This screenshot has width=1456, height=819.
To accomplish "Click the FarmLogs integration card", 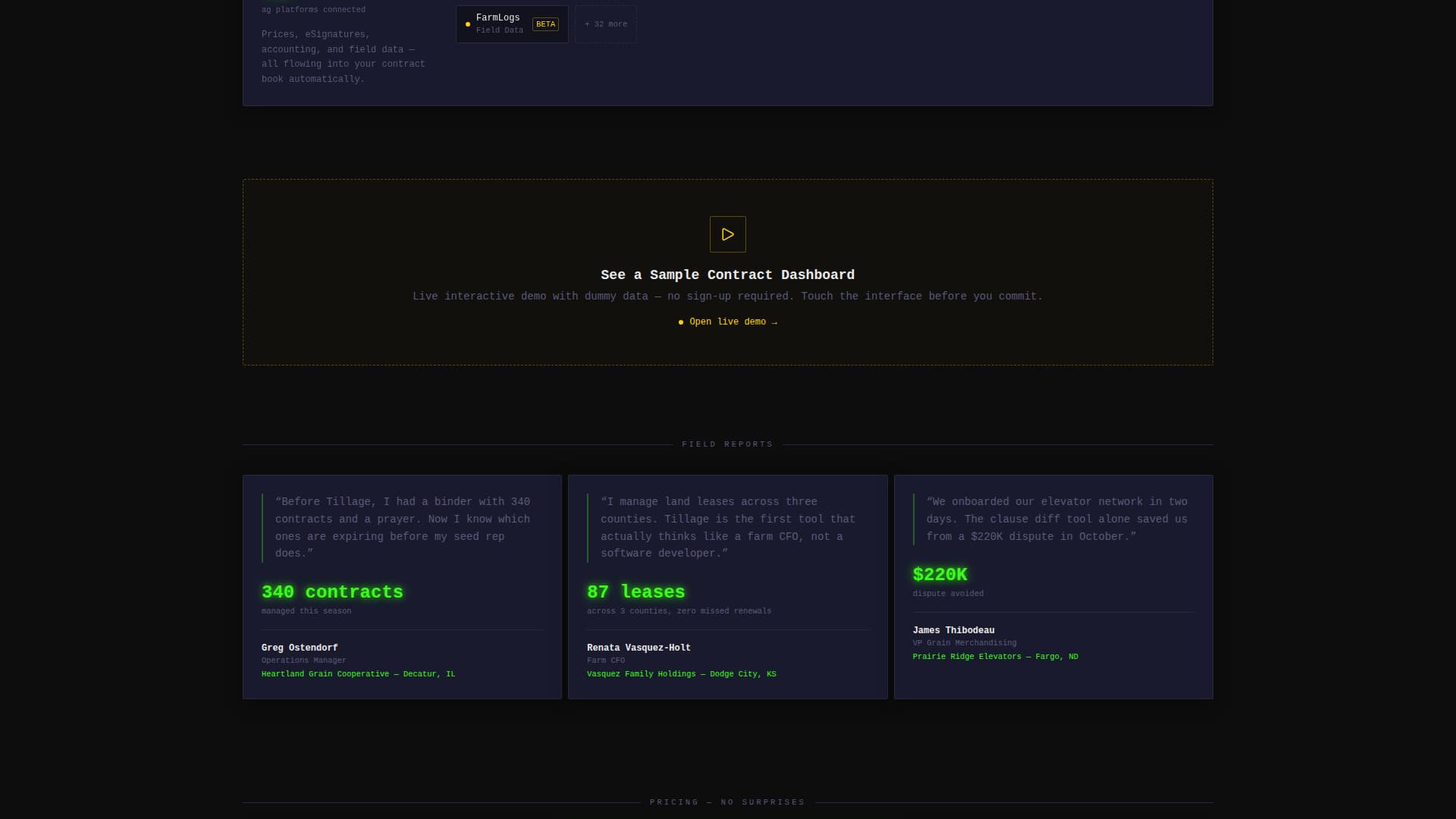I will point(512,24).
